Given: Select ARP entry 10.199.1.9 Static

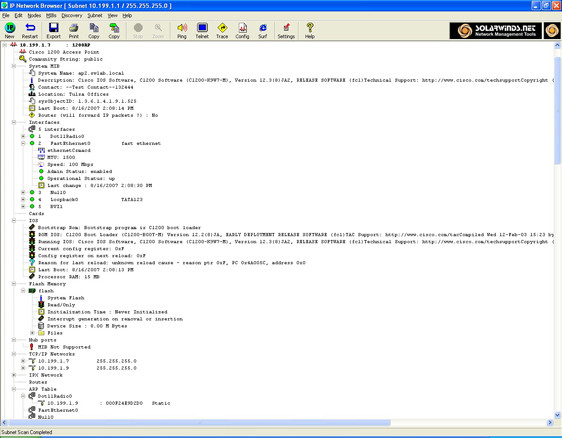Looking at the screenshot, I should 109,403.
